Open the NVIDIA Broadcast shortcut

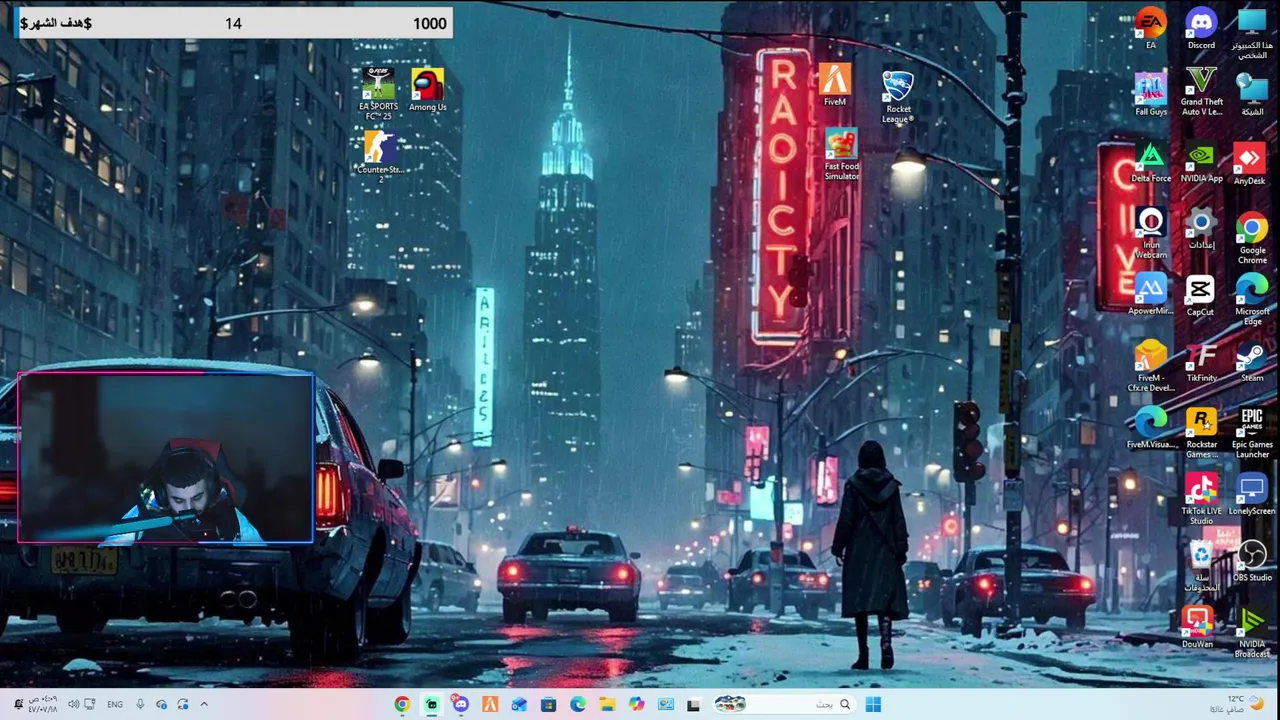pos(1252,633)
